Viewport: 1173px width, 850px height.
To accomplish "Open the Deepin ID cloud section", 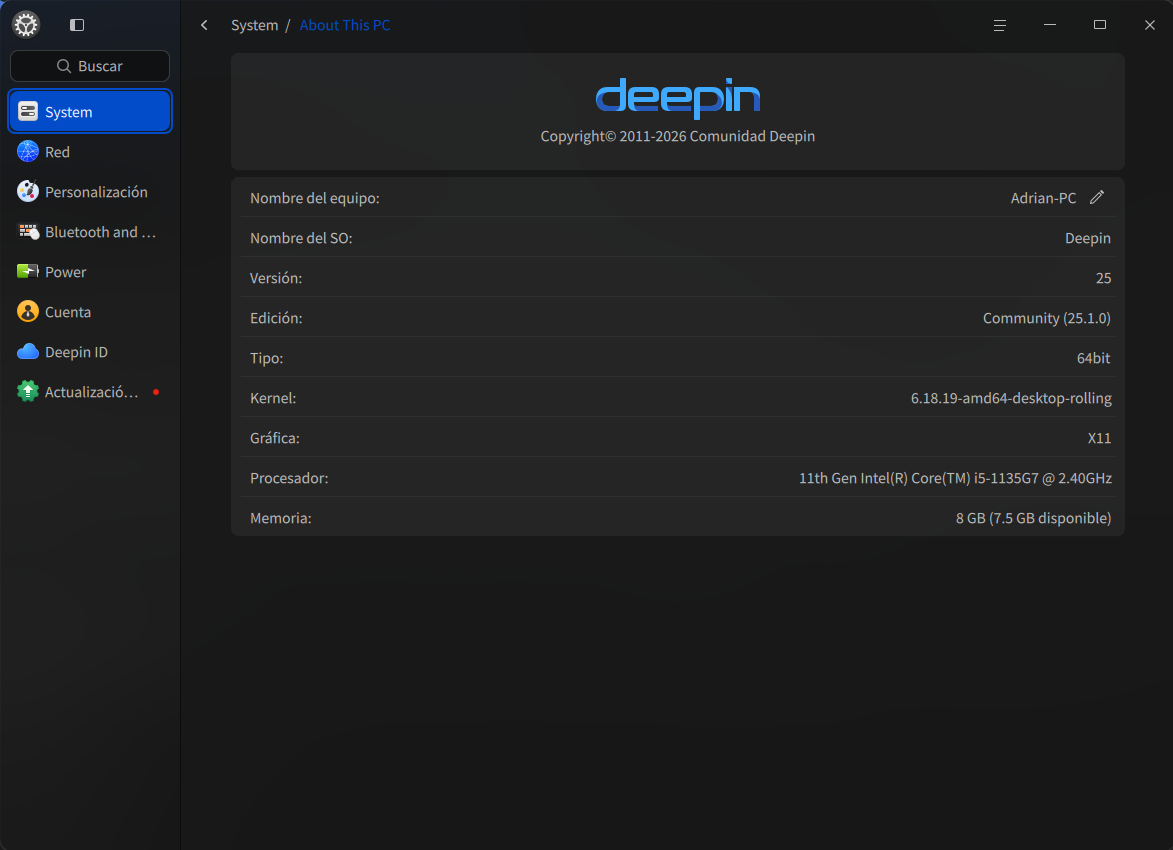I will pos(75,351).
